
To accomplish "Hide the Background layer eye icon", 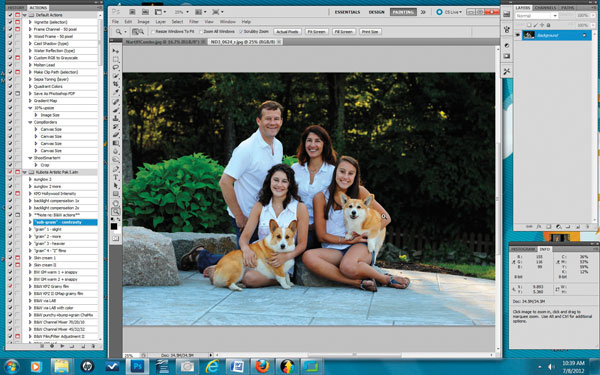I will point(518,35).
